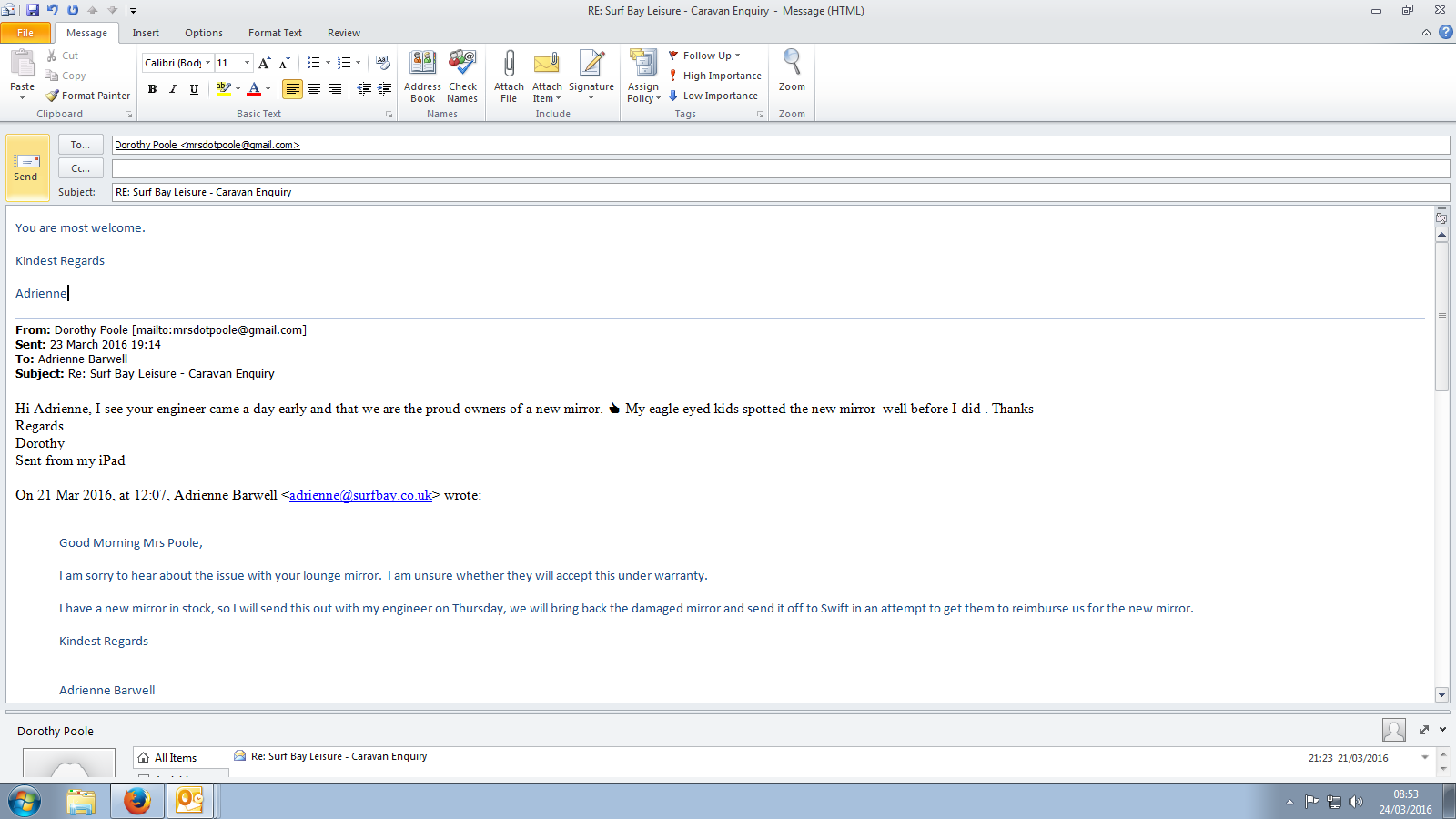Mark message as High Importance
The image size is (1456, 819).
[715, 76]
